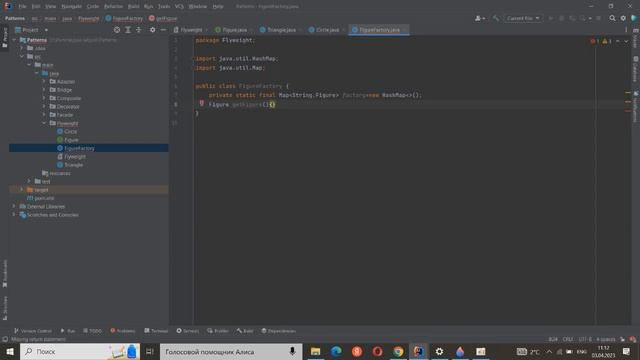Toggle the Bookmarks side tab
Screen dimensions: 640x360
point(4,273)
